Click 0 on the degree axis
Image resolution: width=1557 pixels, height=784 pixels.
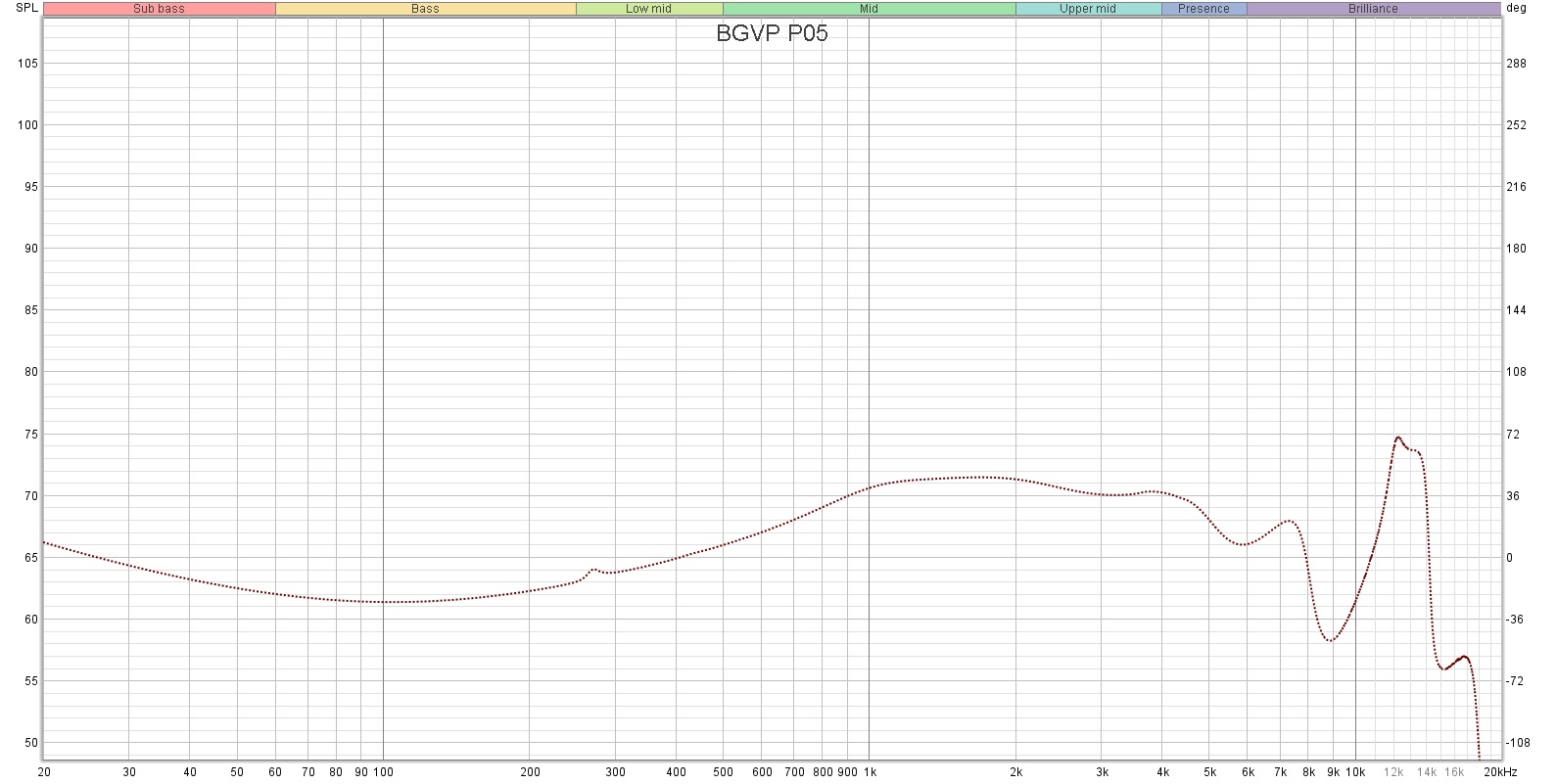1509,558
